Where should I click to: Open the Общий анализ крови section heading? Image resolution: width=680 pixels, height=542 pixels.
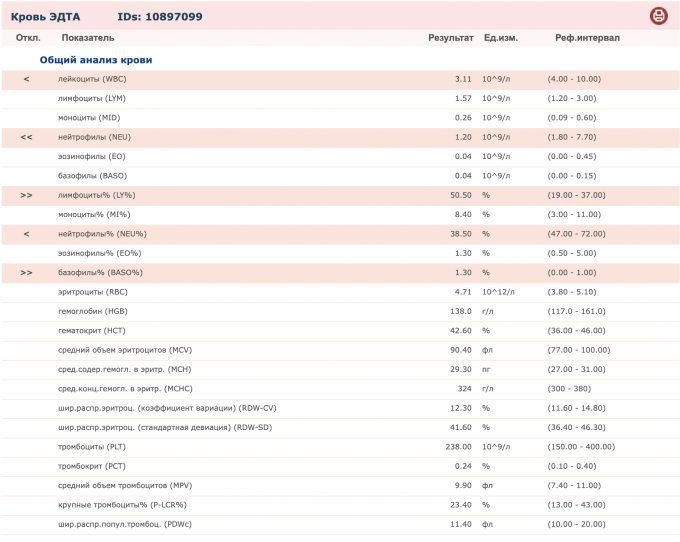(x=103, y=60)
